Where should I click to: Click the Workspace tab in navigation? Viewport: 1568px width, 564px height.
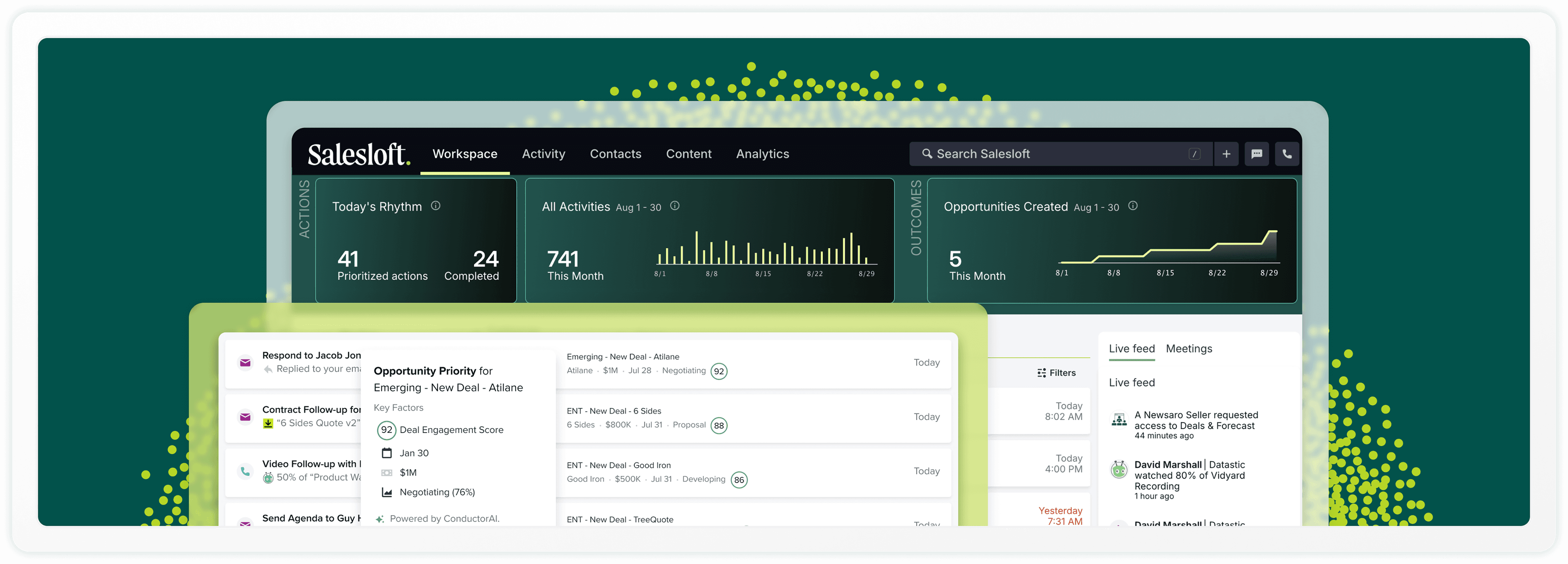(x=464, y=154)
